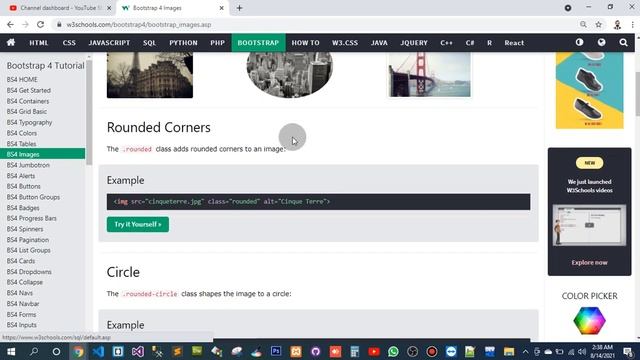
Task: Reload the page with refresh icon
Action: point(40,24)
